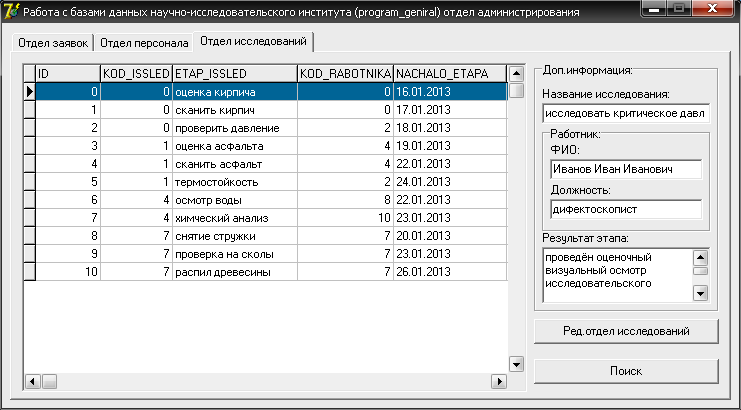Viewport: 741px width, 410px height.
Task: Click the ETAP_ISSLED column header
Action: [235, 74]
